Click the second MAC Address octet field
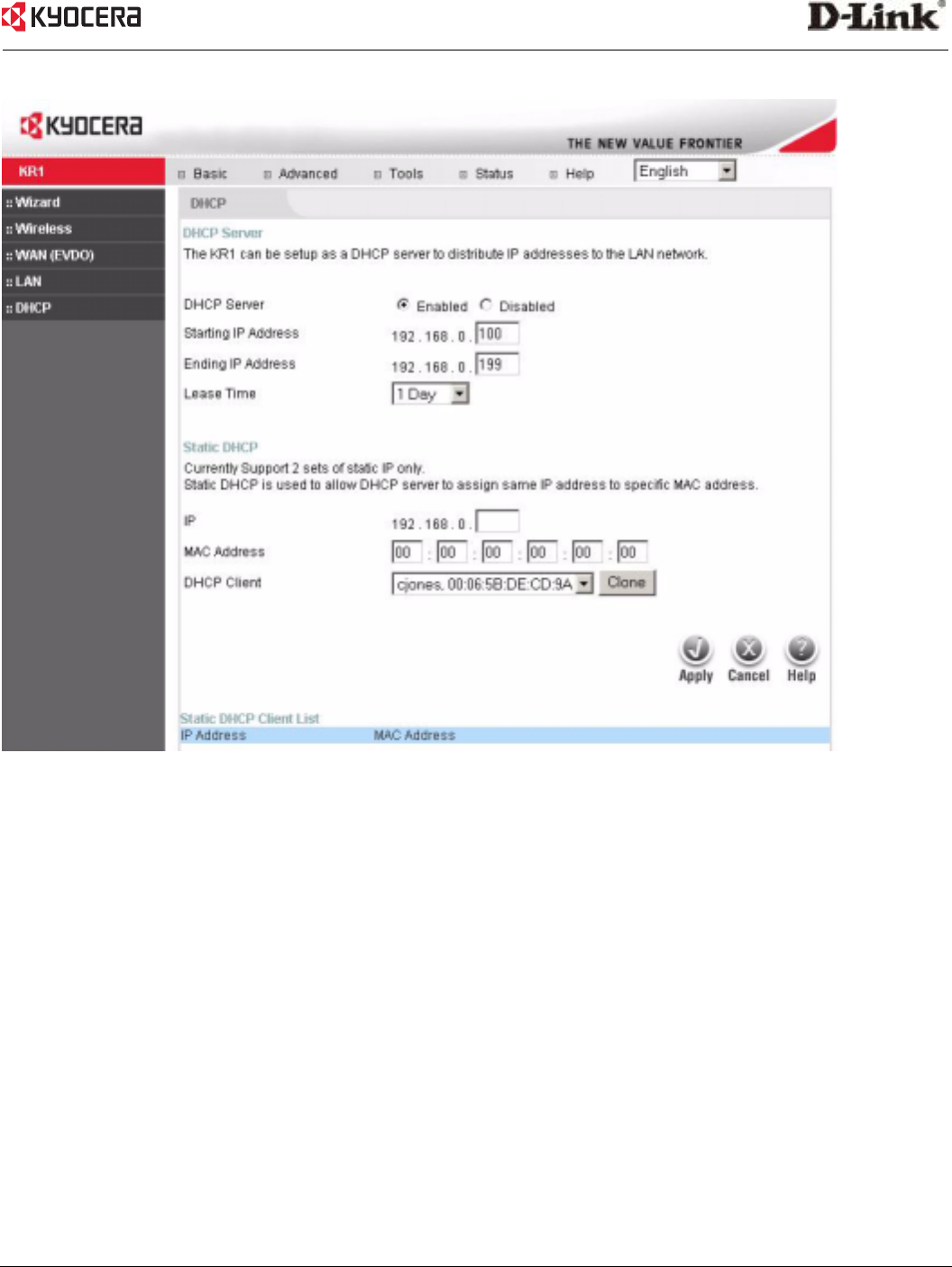This screenshot has height=1267, width=952. coord(452,552)
